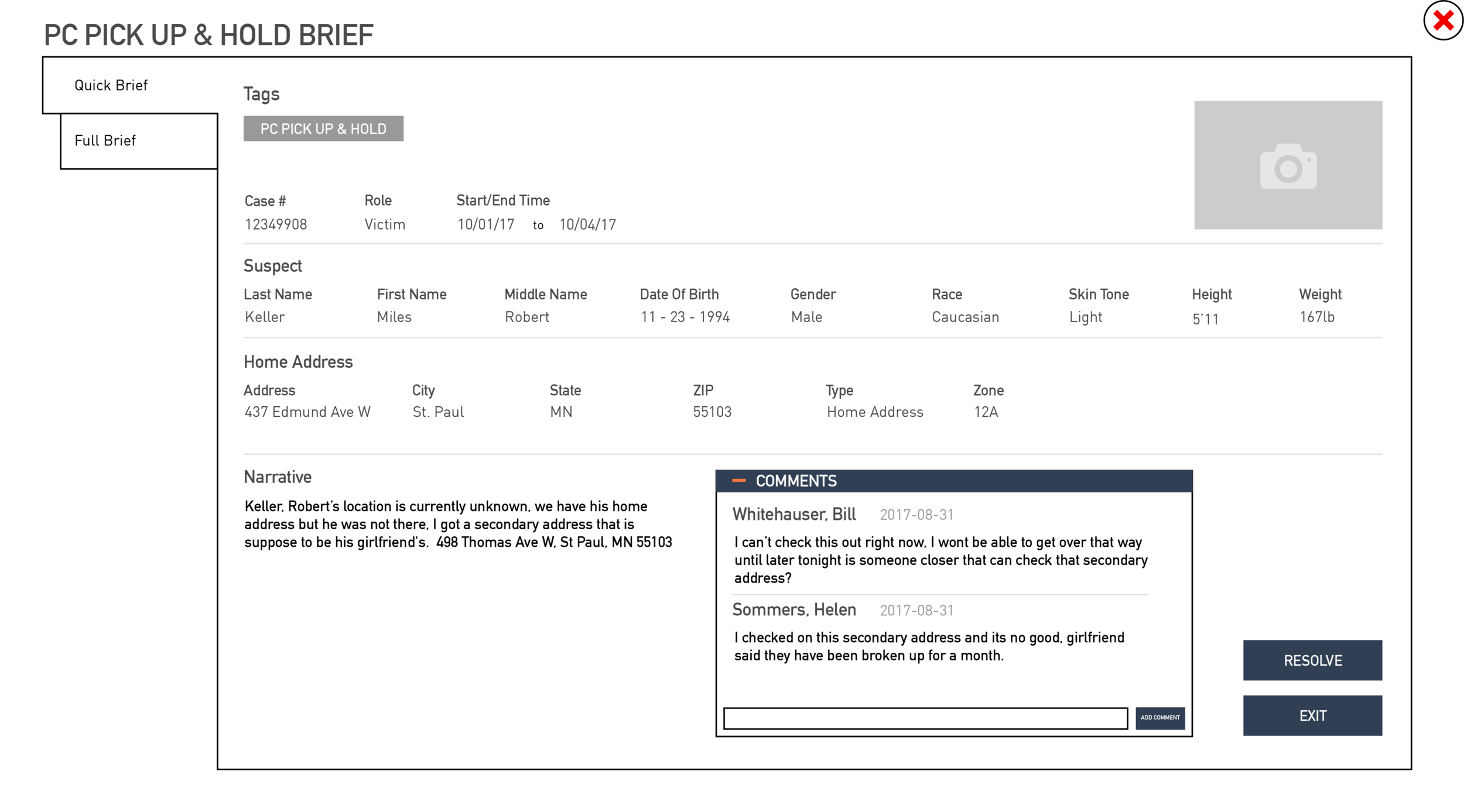Click the narrative text paragraph

pos(457,525)
